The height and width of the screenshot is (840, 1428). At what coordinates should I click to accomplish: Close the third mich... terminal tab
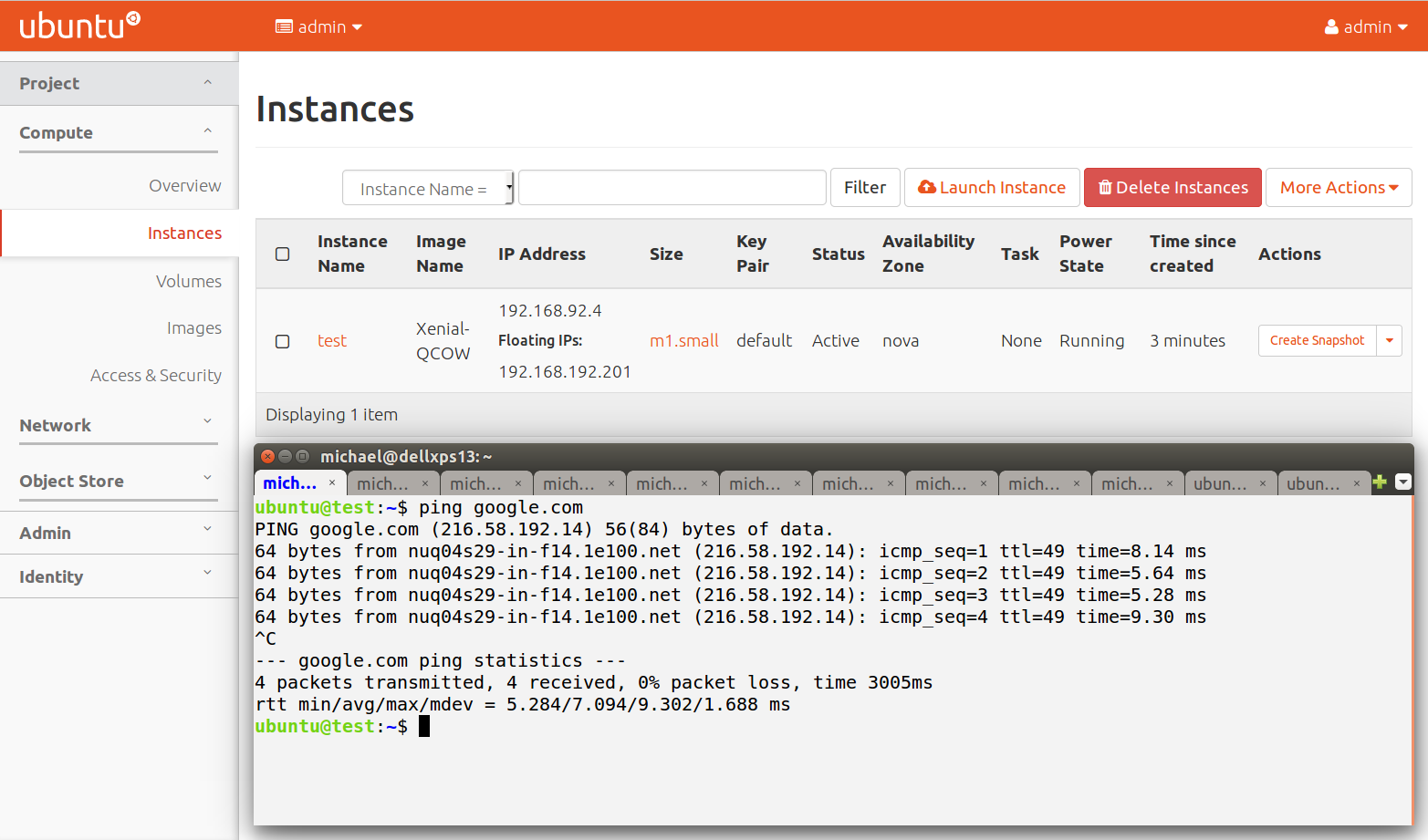[518, 483]
